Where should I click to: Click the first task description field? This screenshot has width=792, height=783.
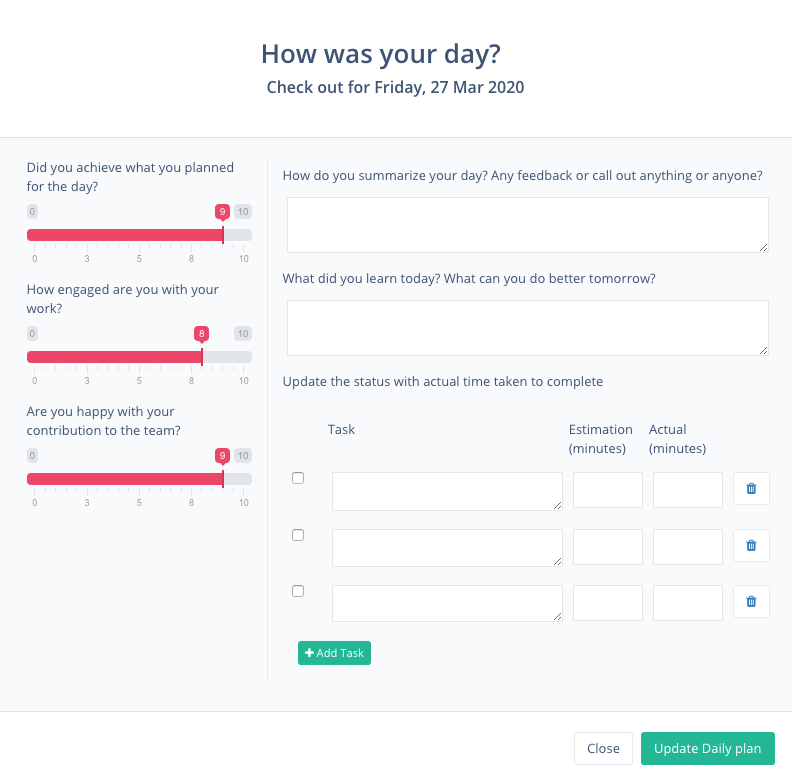[447, 491]
